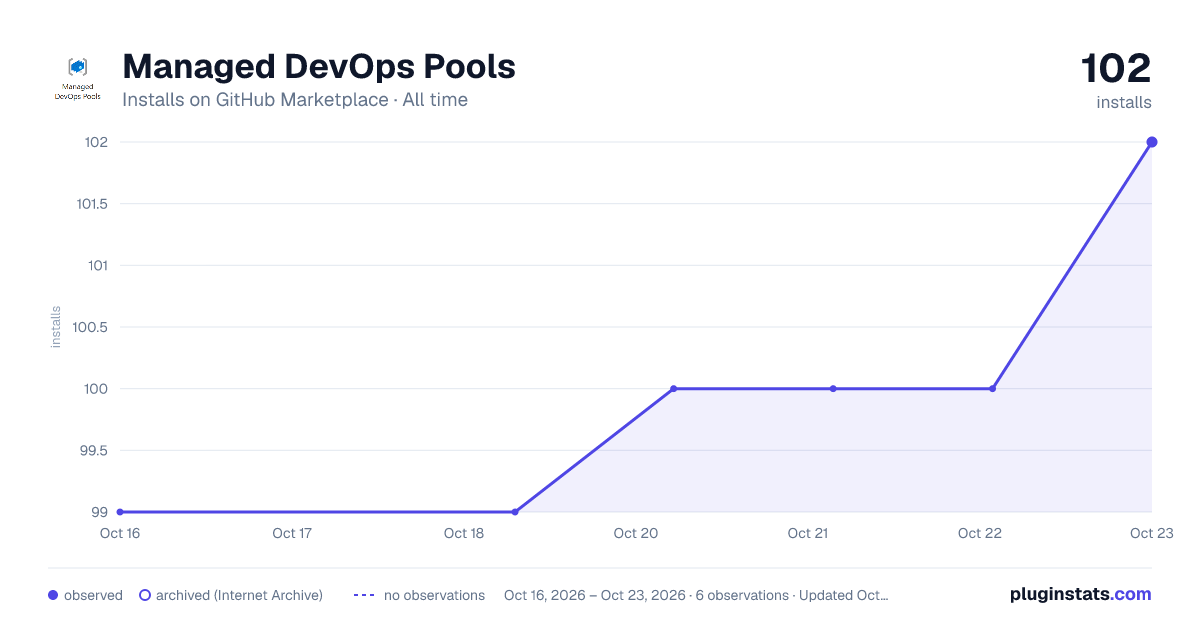Click the Managed DevOps Pools logo icon
This screenshot has width=1200, height=630.
pyautogui.click(x=77, y=79)
